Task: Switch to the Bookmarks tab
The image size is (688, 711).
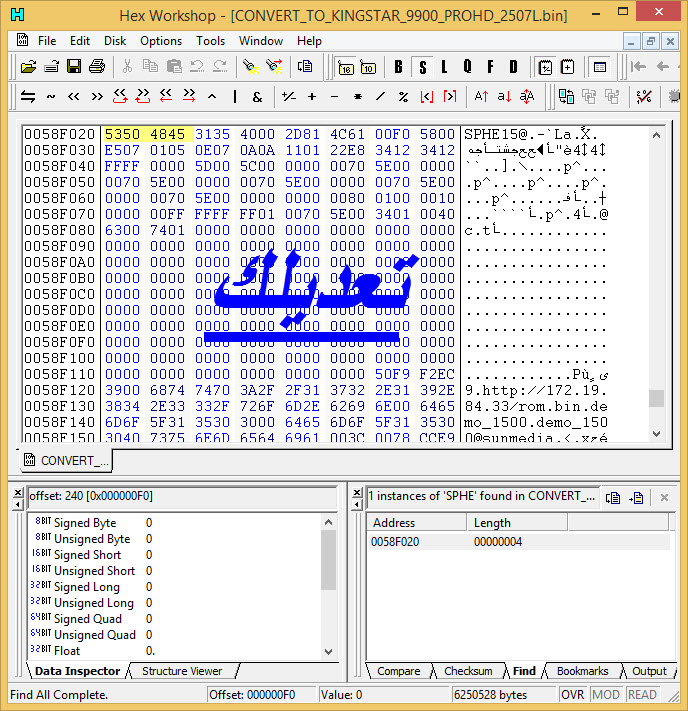Action: coord(582,671)
